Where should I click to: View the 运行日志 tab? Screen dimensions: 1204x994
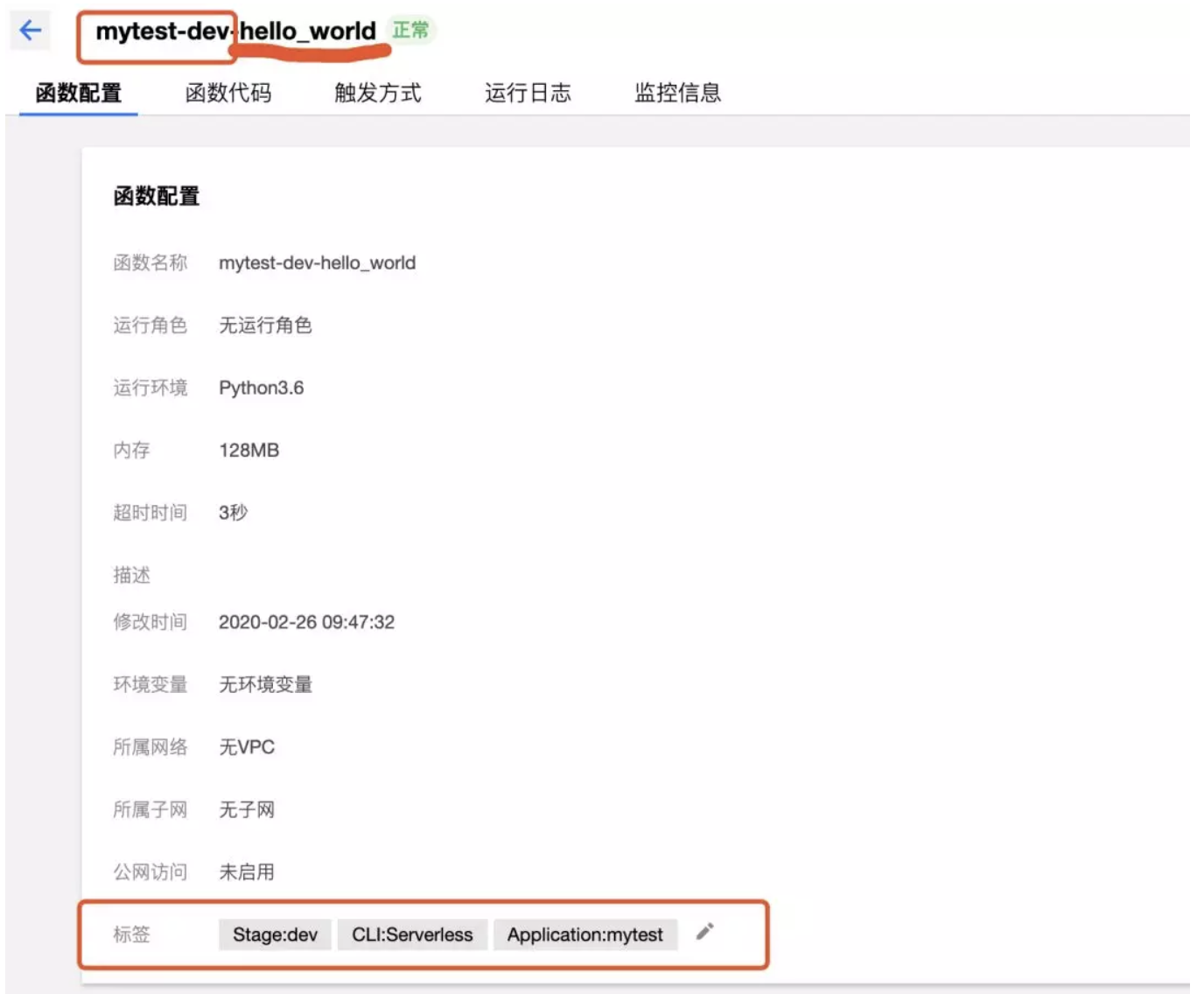526,94
